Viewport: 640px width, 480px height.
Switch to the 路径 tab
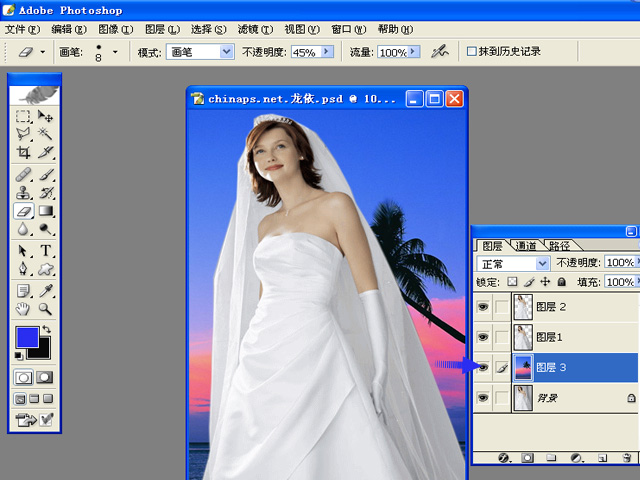point(559,245)
